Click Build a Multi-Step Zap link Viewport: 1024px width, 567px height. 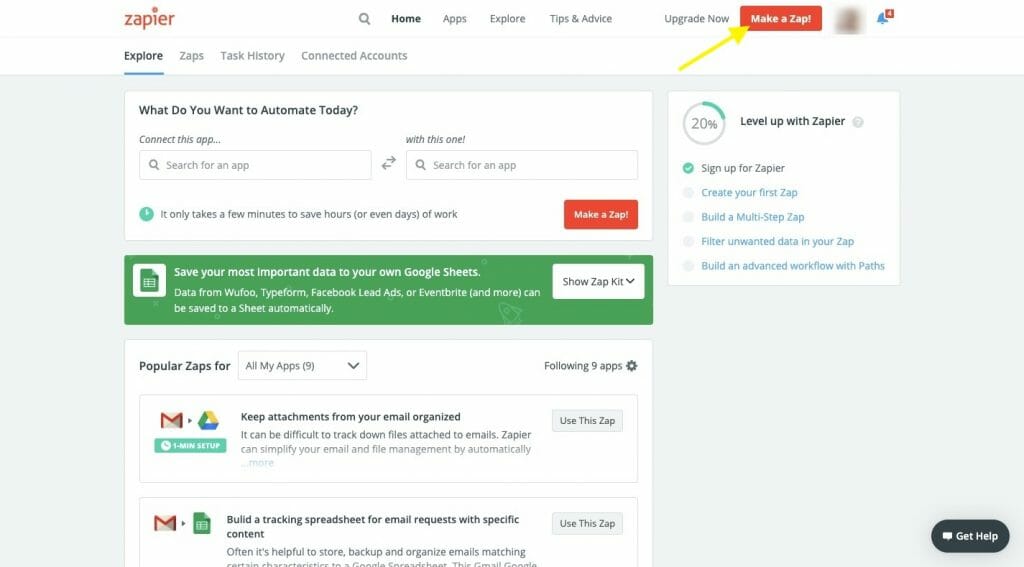752,217
